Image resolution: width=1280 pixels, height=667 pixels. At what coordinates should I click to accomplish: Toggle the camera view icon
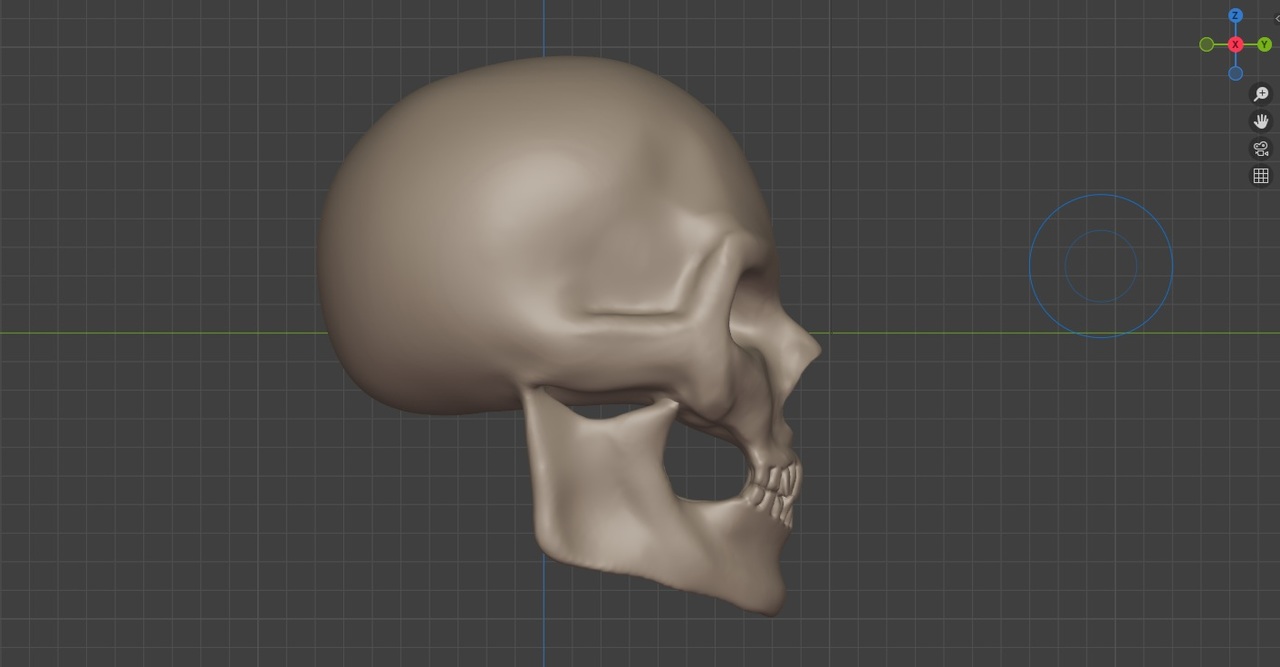coord(1261,149)
